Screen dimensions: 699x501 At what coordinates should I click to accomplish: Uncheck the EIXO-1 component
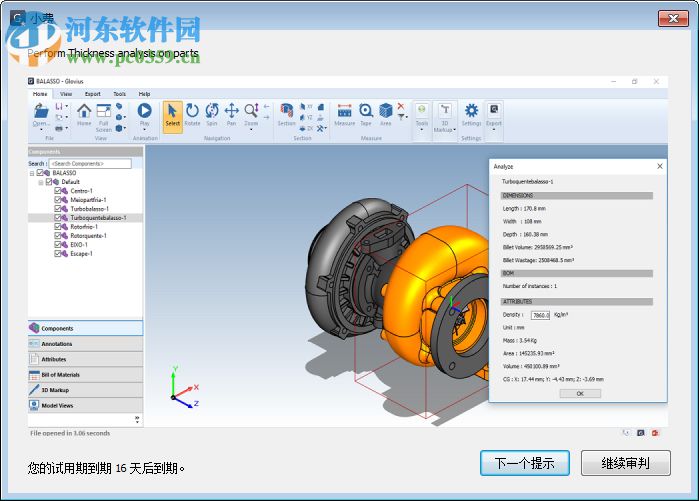point(58,244)
